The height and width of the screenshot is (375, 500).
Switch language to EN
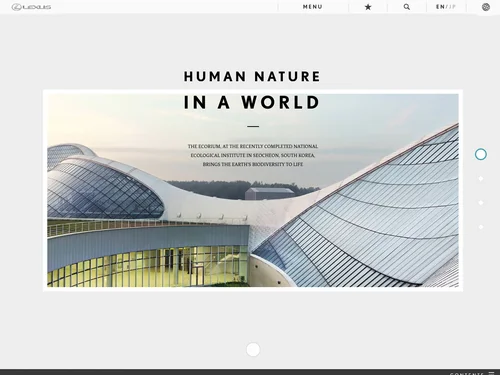(x=440, y=7)
